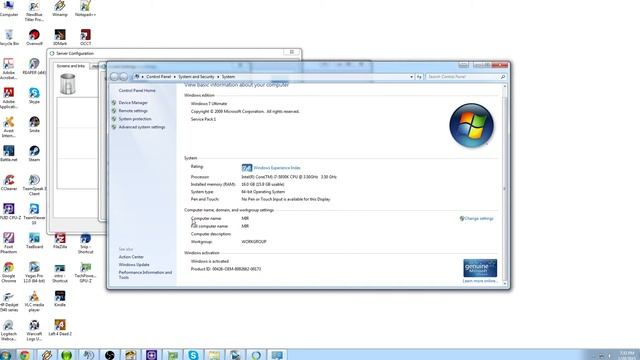
Task: Click the Forward button in System window
Action: coord(124,77)
